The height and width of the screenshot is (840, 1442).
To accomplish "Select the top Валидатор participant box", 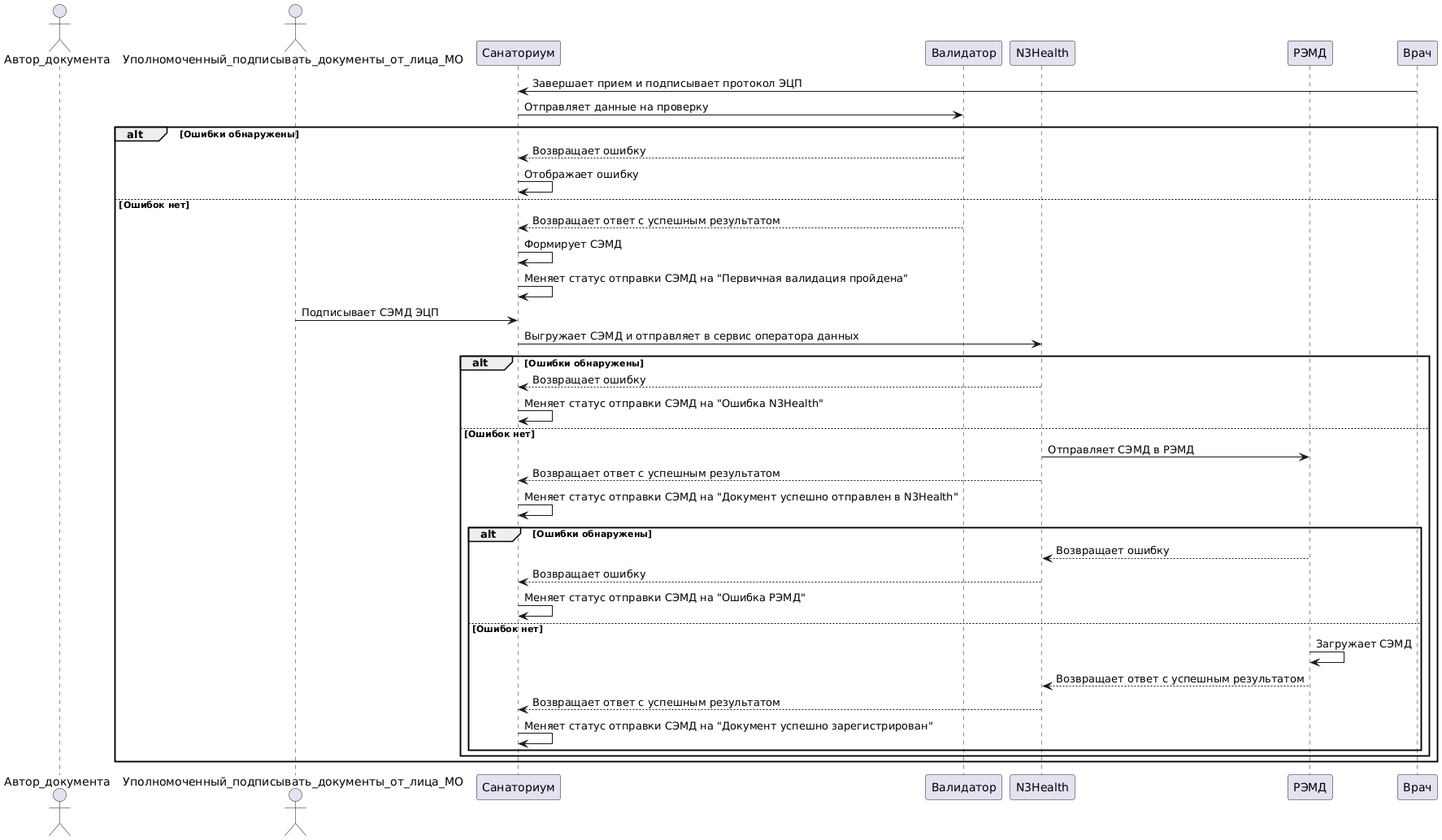I will pyautogui.click(x=963, y=54).
